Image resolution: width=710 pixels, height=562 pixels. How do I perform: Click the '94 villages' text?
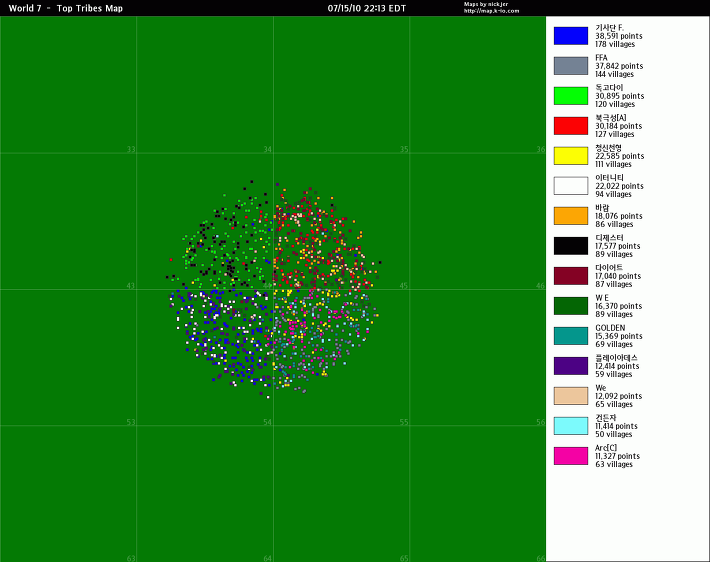pos(613,194)
